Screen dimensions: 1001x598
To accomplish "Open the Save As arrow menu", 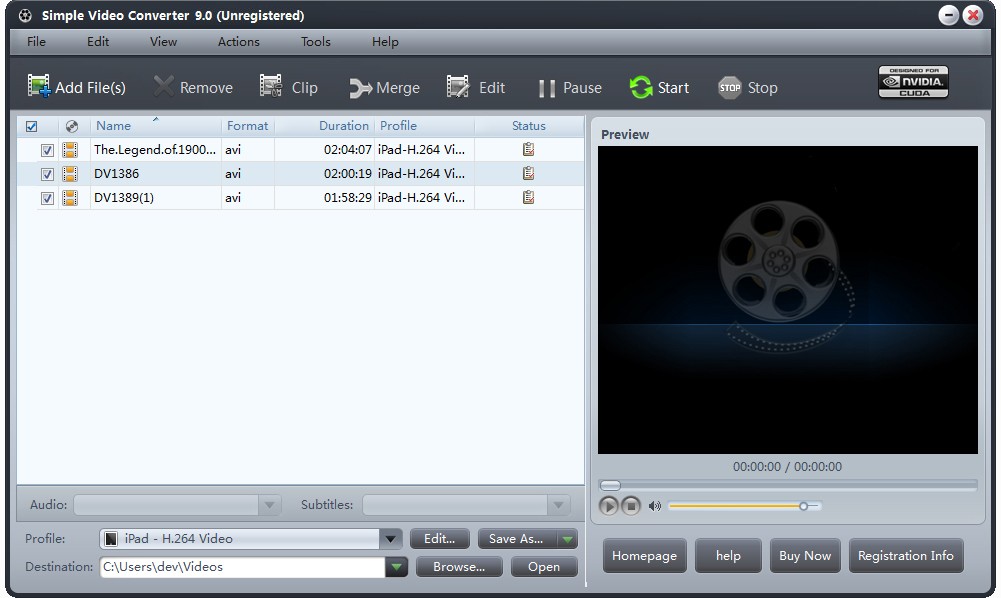I will click(568, 539).
